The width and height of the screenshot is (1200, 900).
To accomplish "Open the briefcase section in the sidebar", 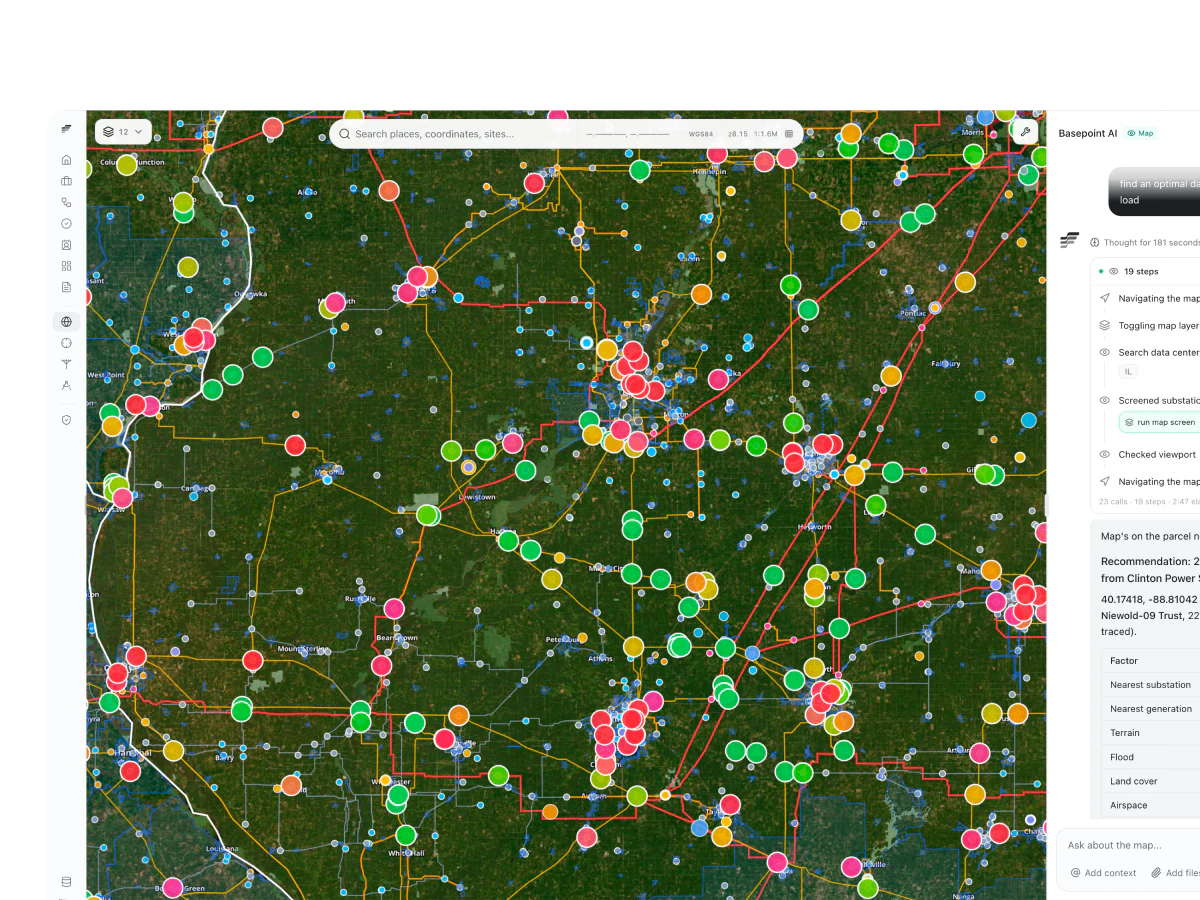I will (66, 181).
